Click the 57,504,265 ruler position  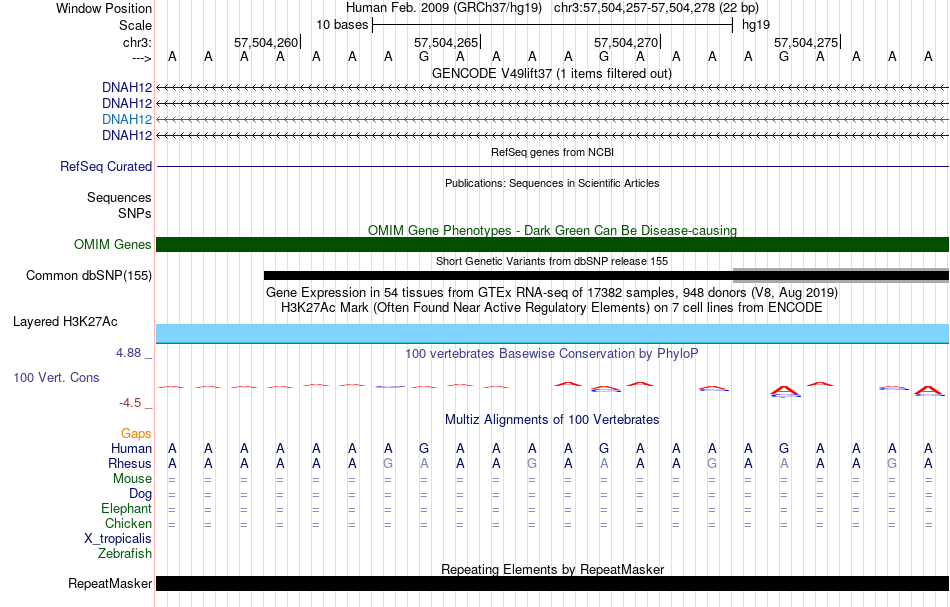tap(446, 42)
